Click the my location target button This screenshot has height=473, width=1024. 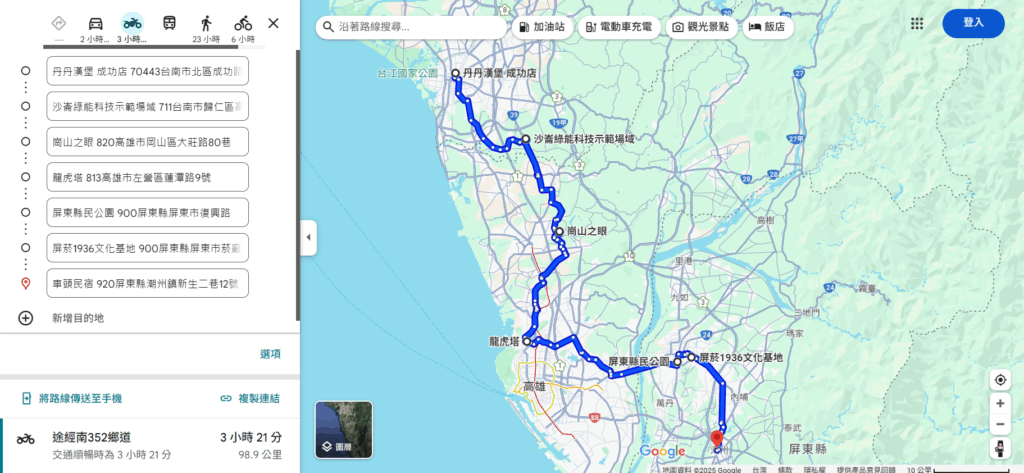coord(1000,380)
